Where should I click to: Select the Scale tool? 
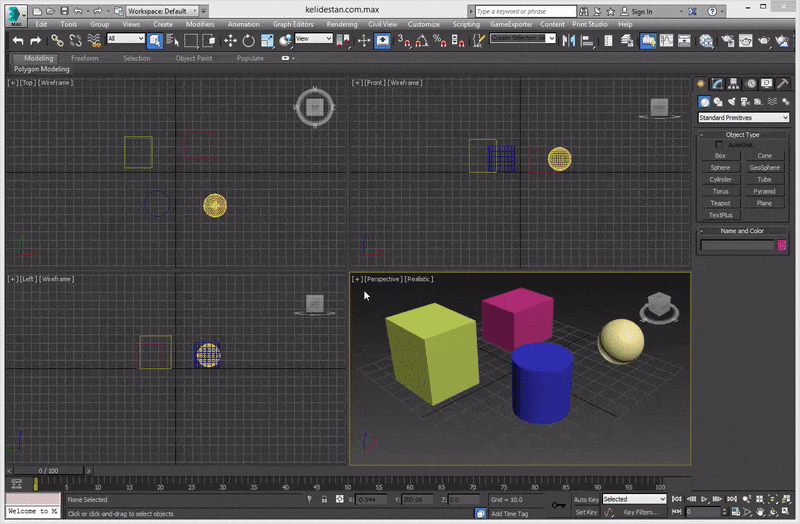click(x=267, y=40)
